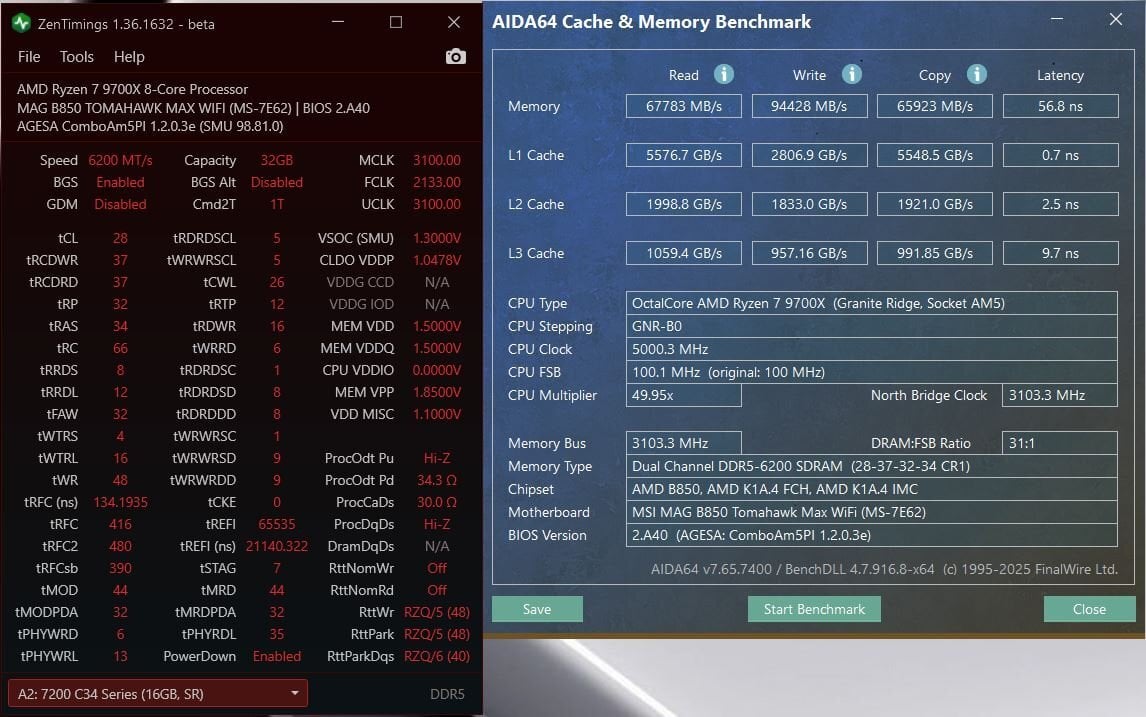Click the L1 Cache Read 5576.7 GB/s field

683,155
